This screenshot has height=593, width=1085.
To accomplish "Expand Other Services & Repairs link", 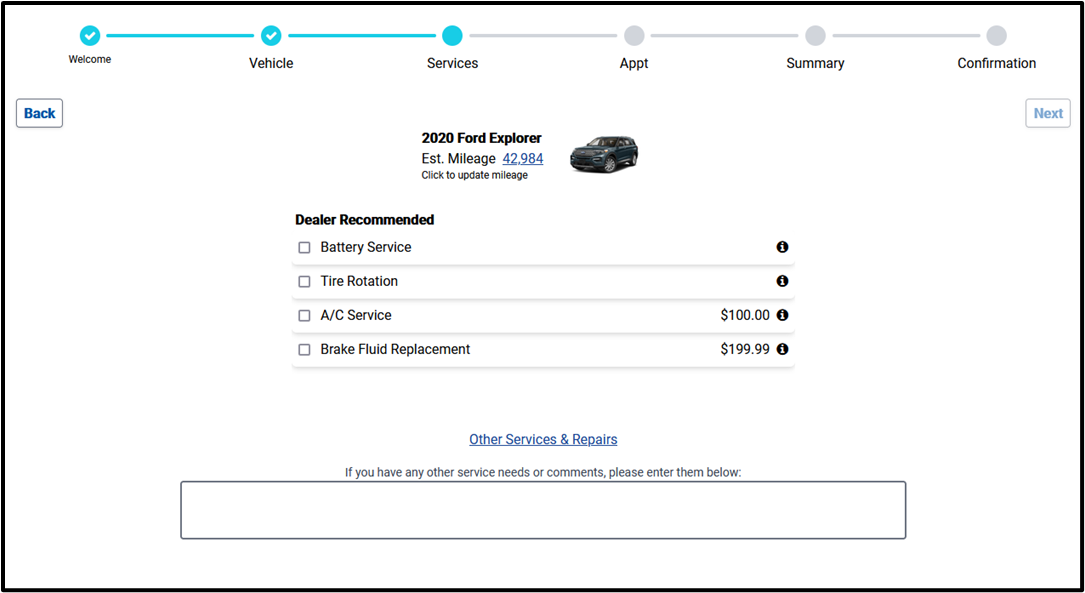I will coord(543,439).
